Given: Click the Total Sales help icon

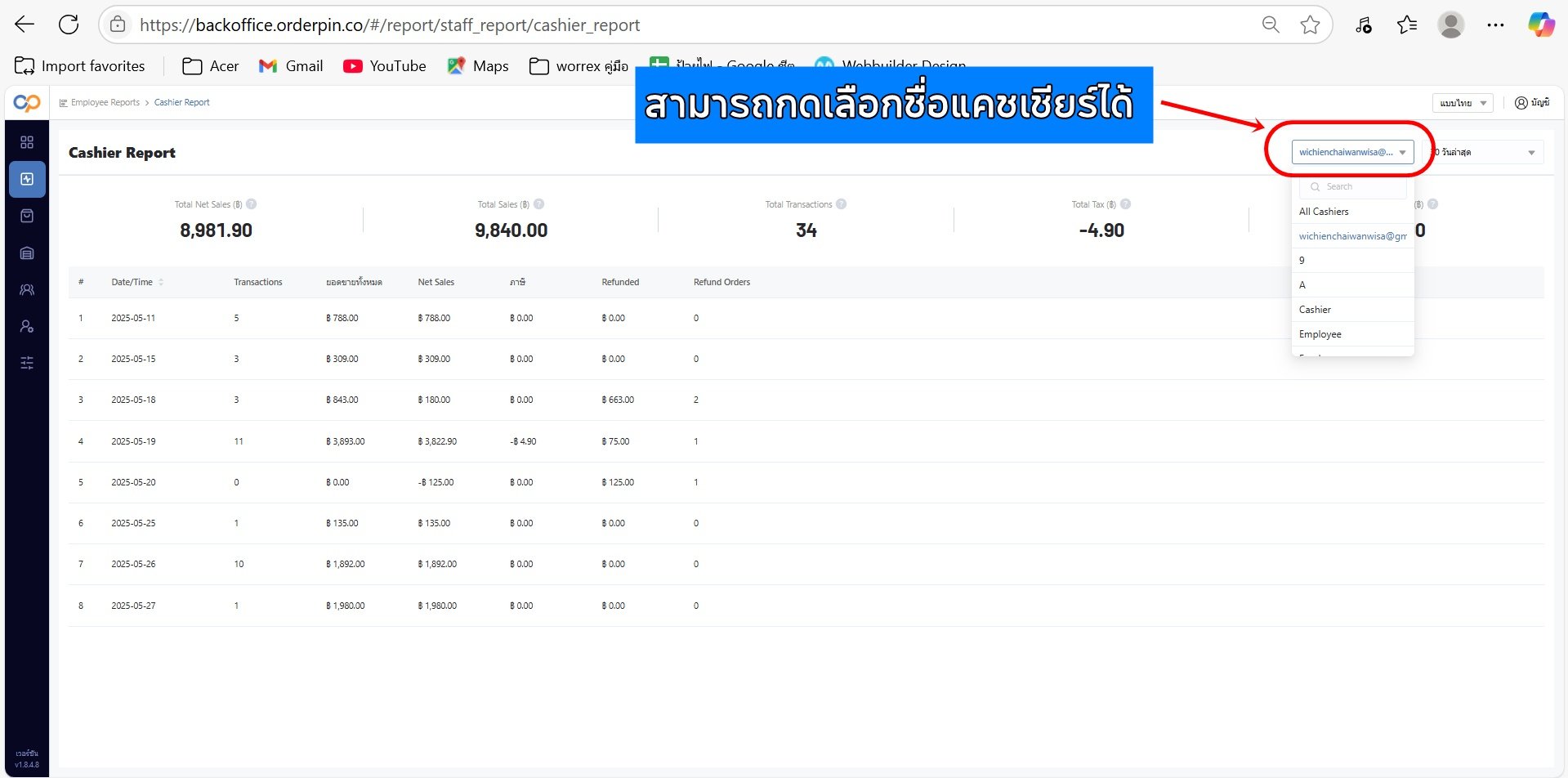Looking at the screenshot, I should (x=539, y=204).
